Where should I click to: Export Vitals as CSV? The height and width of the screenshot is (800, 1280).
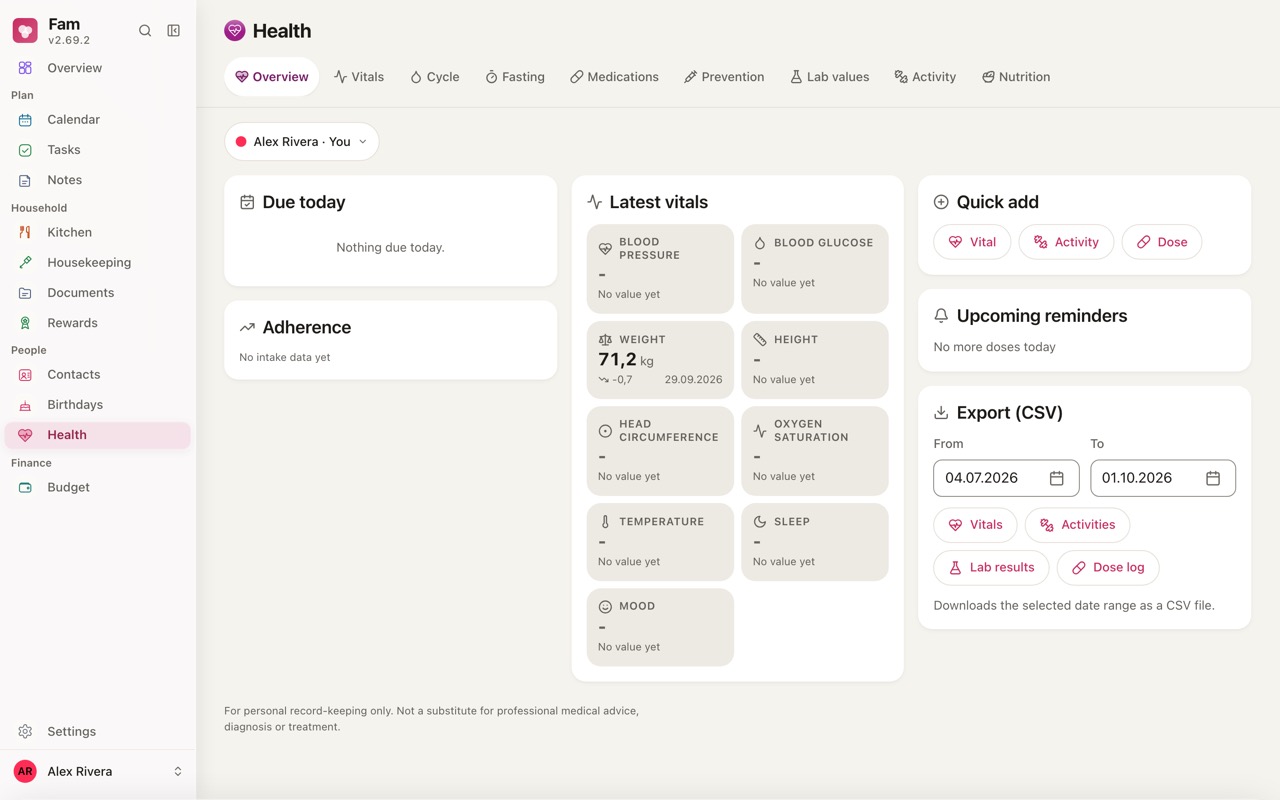click(975, 525)
